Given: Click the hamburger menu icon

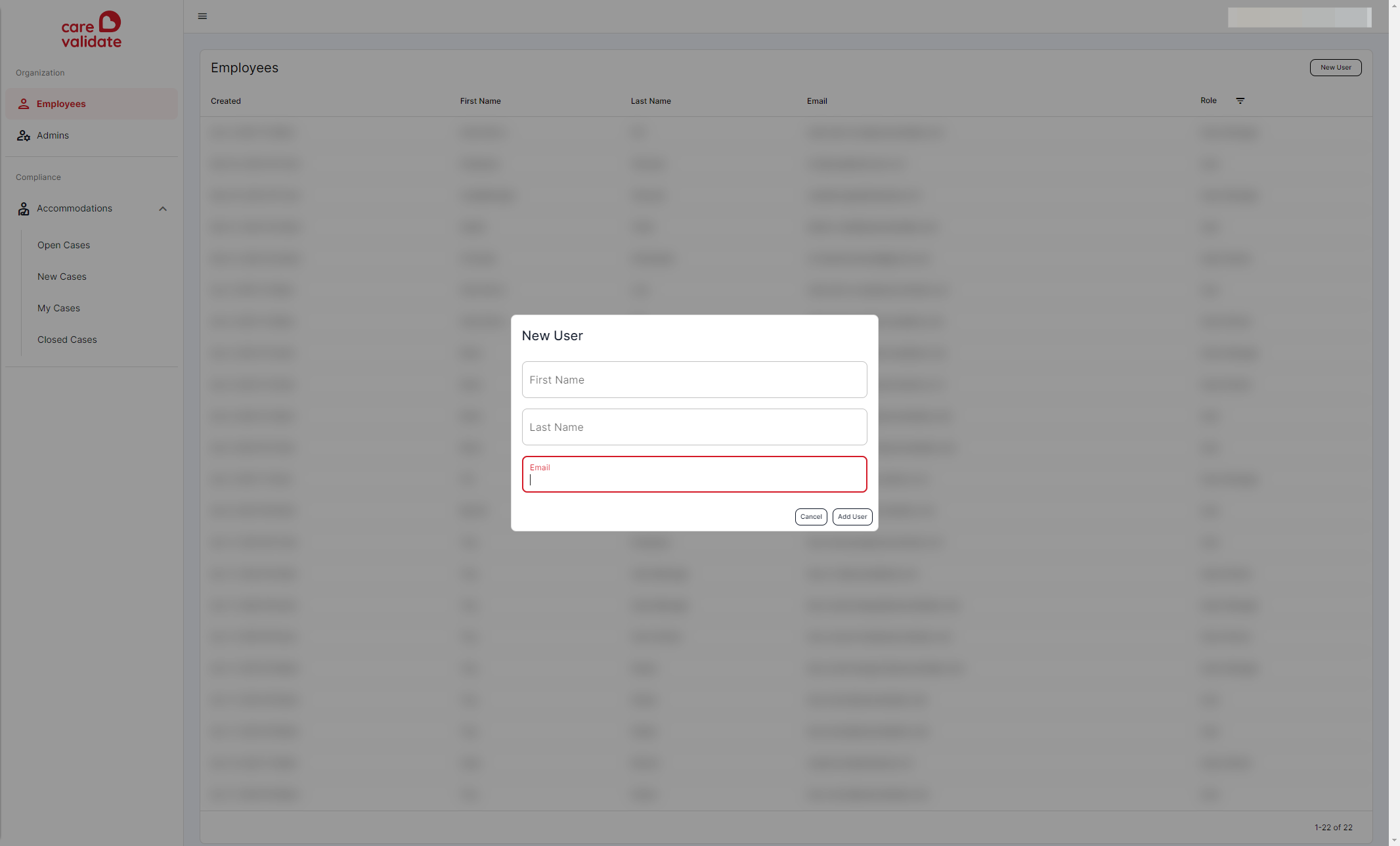Looking at the screenshot, I should [202, 16].
